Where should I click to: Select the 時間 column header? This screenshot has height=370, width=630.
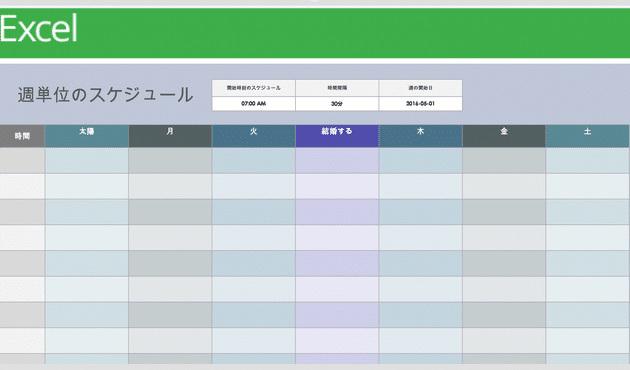pos(22,136)
